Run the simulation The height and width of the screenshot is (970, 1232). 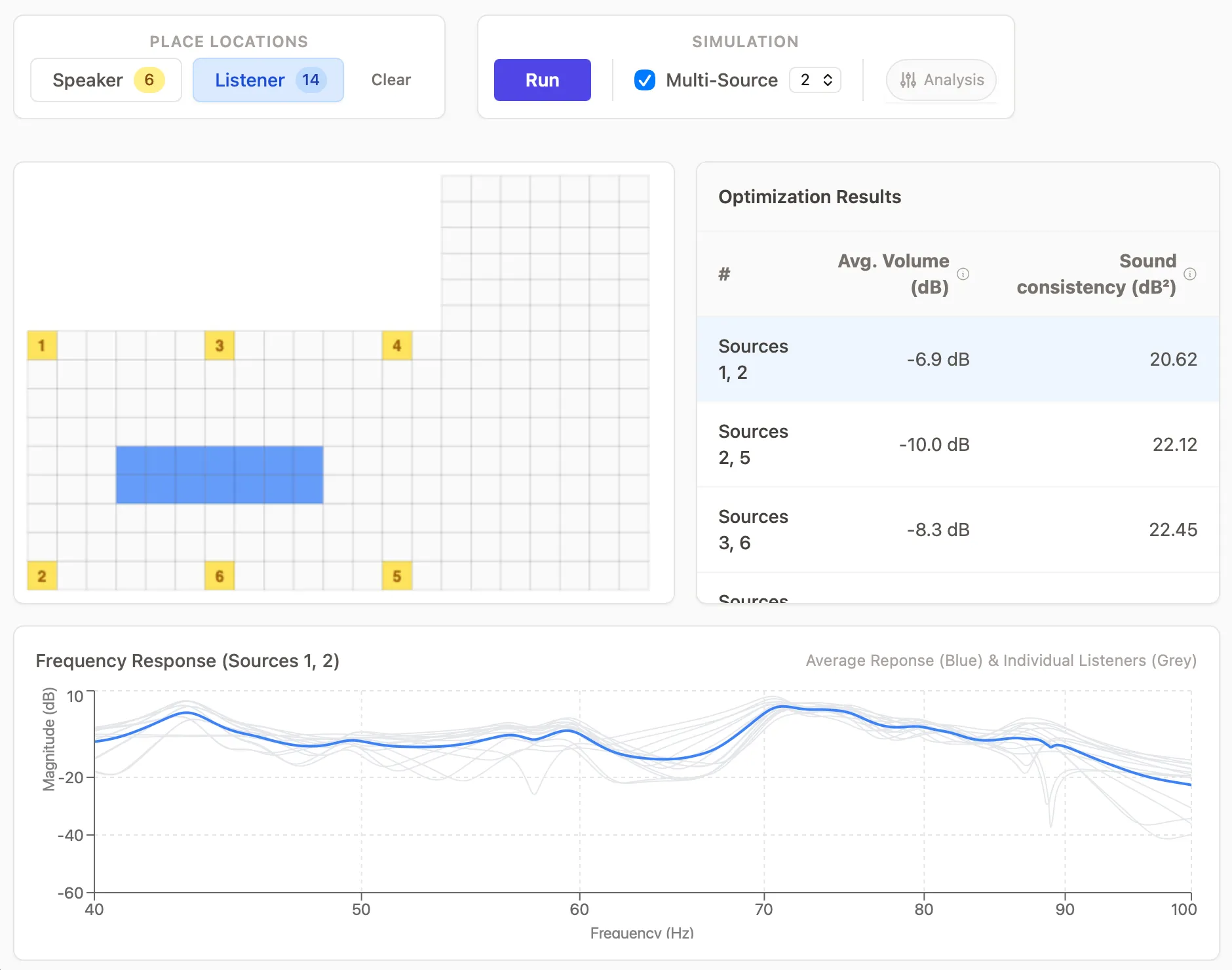(542, 80)
